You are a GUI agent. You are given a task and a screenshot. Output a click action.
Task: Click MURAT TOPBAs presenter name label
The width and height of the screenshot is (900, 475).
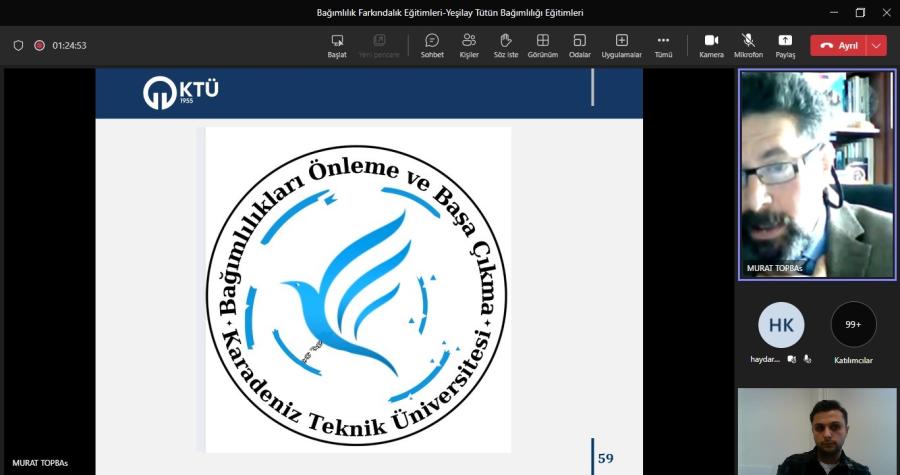pos(40,463)
